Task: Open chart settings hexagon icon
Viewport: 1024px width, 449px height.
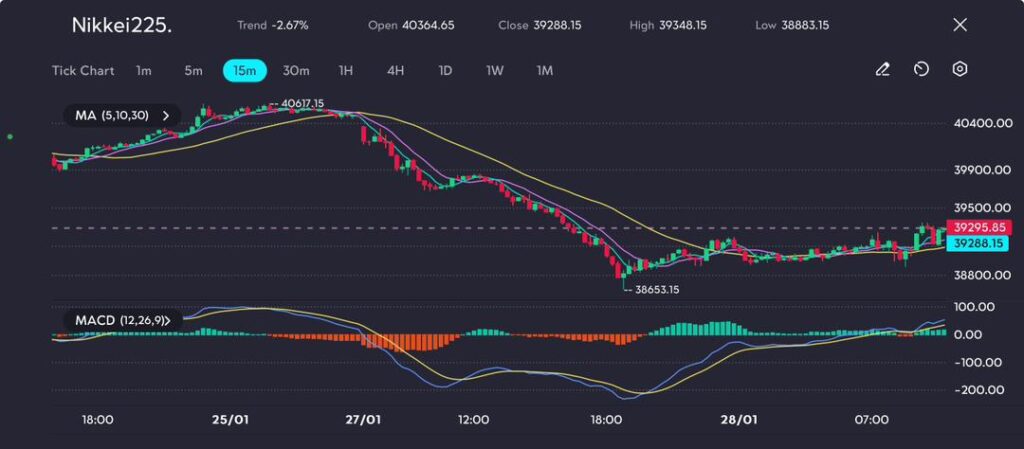Action: (x=959, y=69)
